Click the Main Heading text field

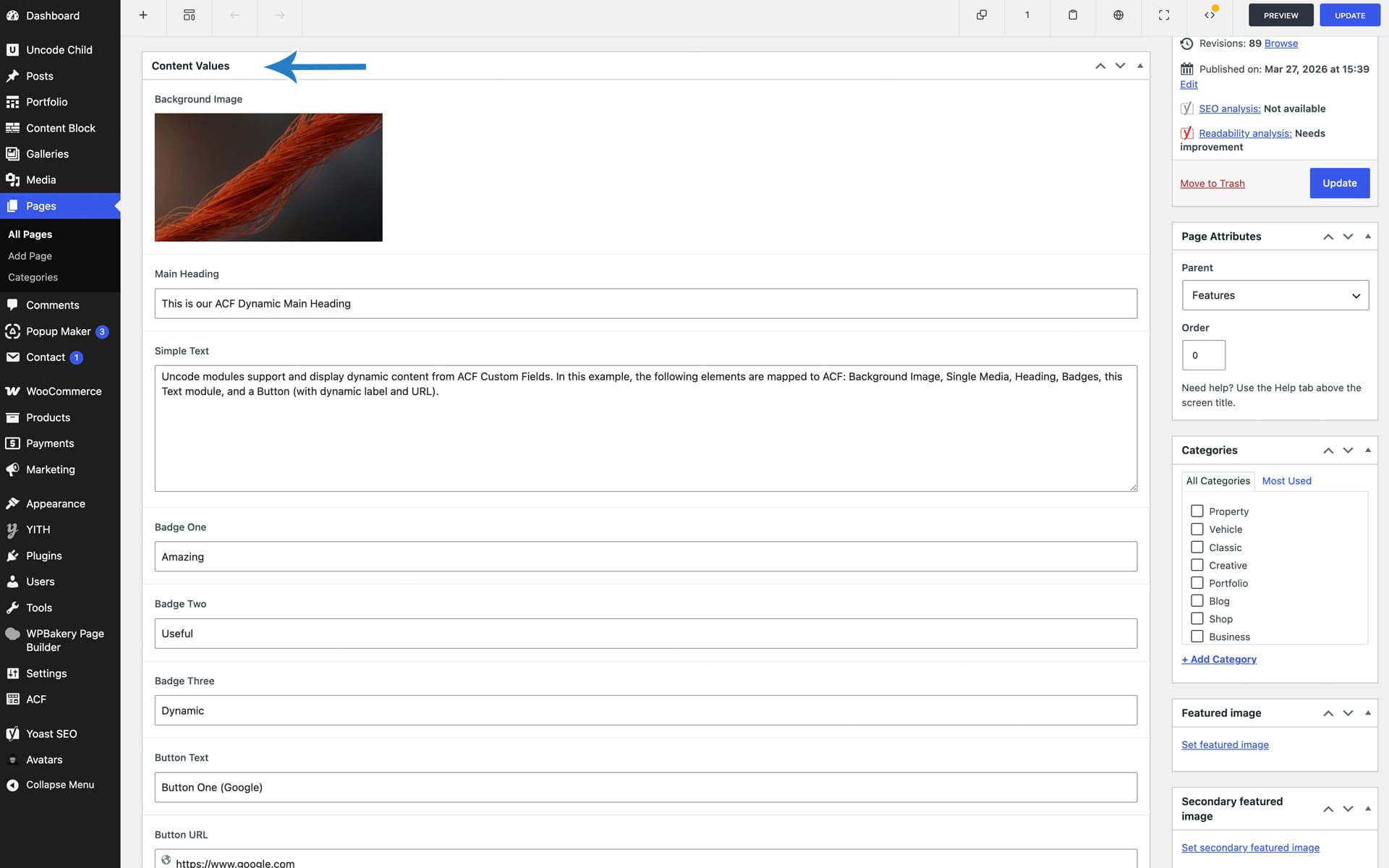pos(645,304)
